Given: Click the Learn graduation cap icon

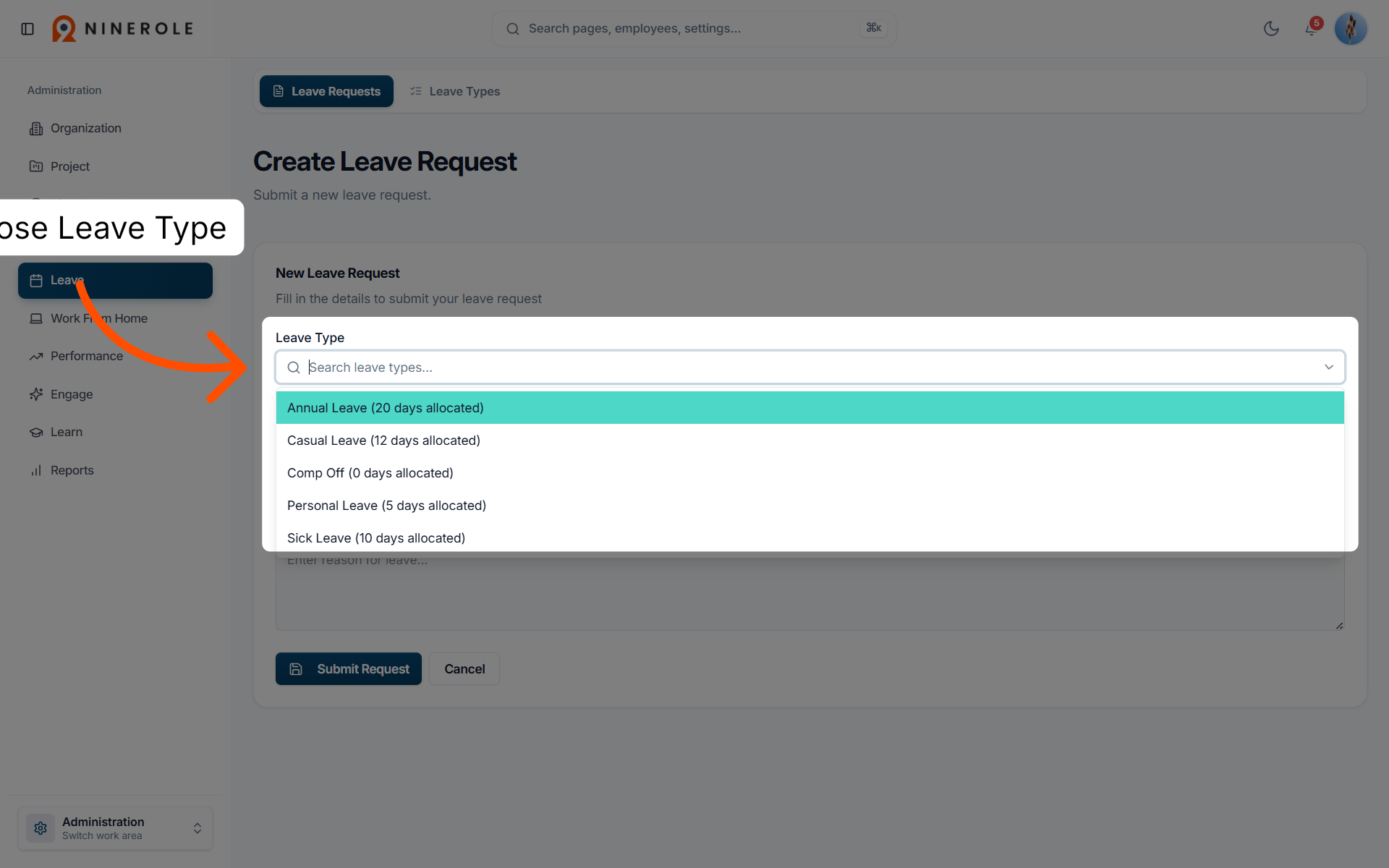Looking at the screenshot, I should tap(36, 433).
